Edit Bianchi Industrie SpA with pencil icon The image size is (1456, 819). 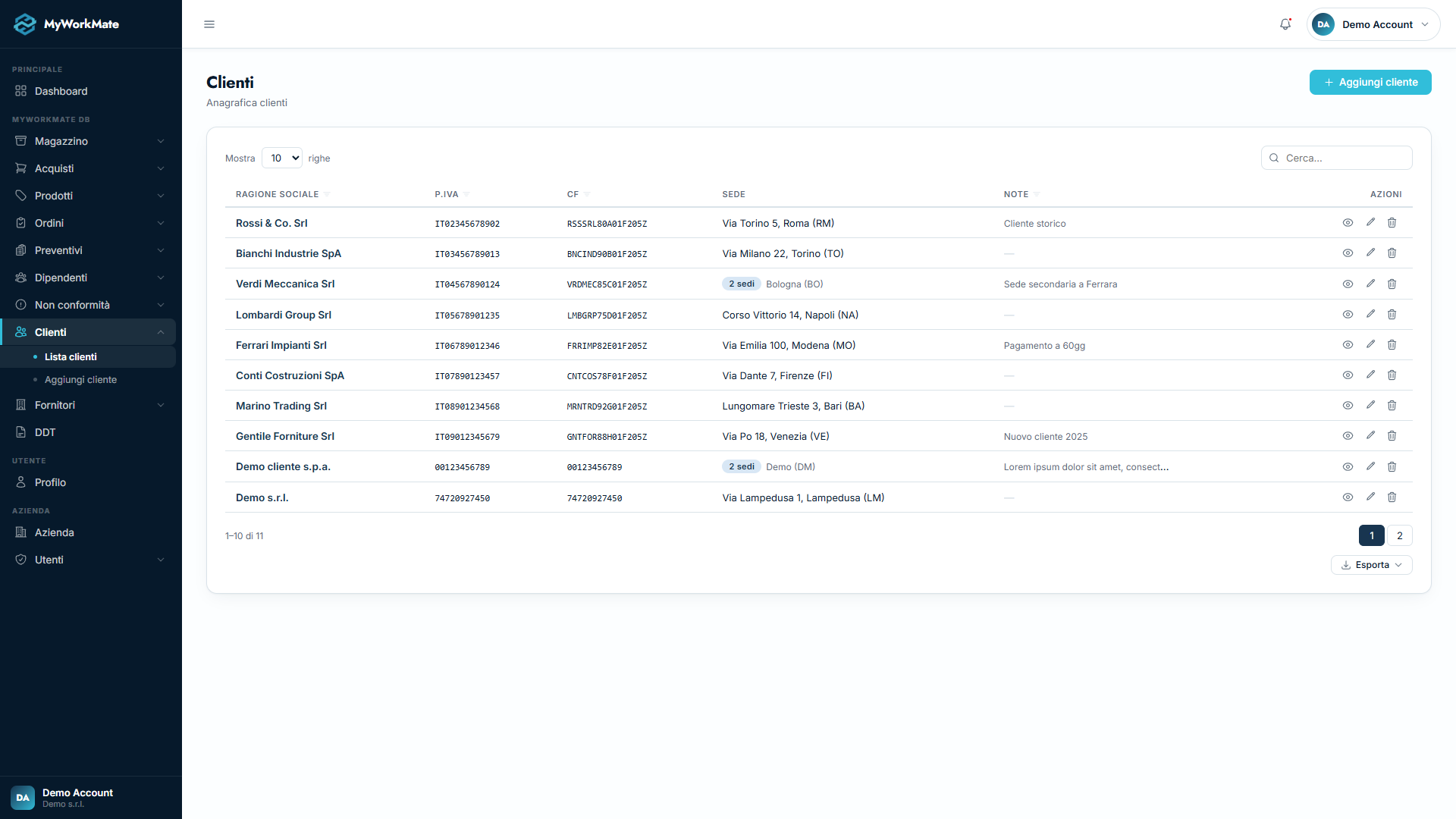coord(1370,253)
